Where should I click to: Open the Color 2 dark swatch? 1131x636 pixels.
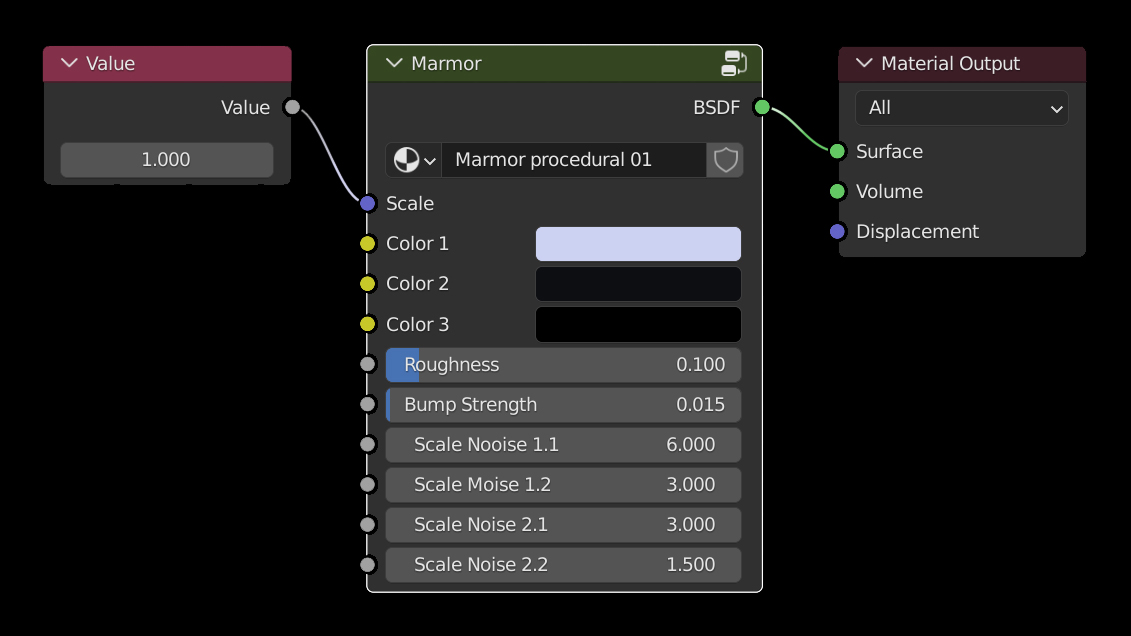(x=638, y=284)
